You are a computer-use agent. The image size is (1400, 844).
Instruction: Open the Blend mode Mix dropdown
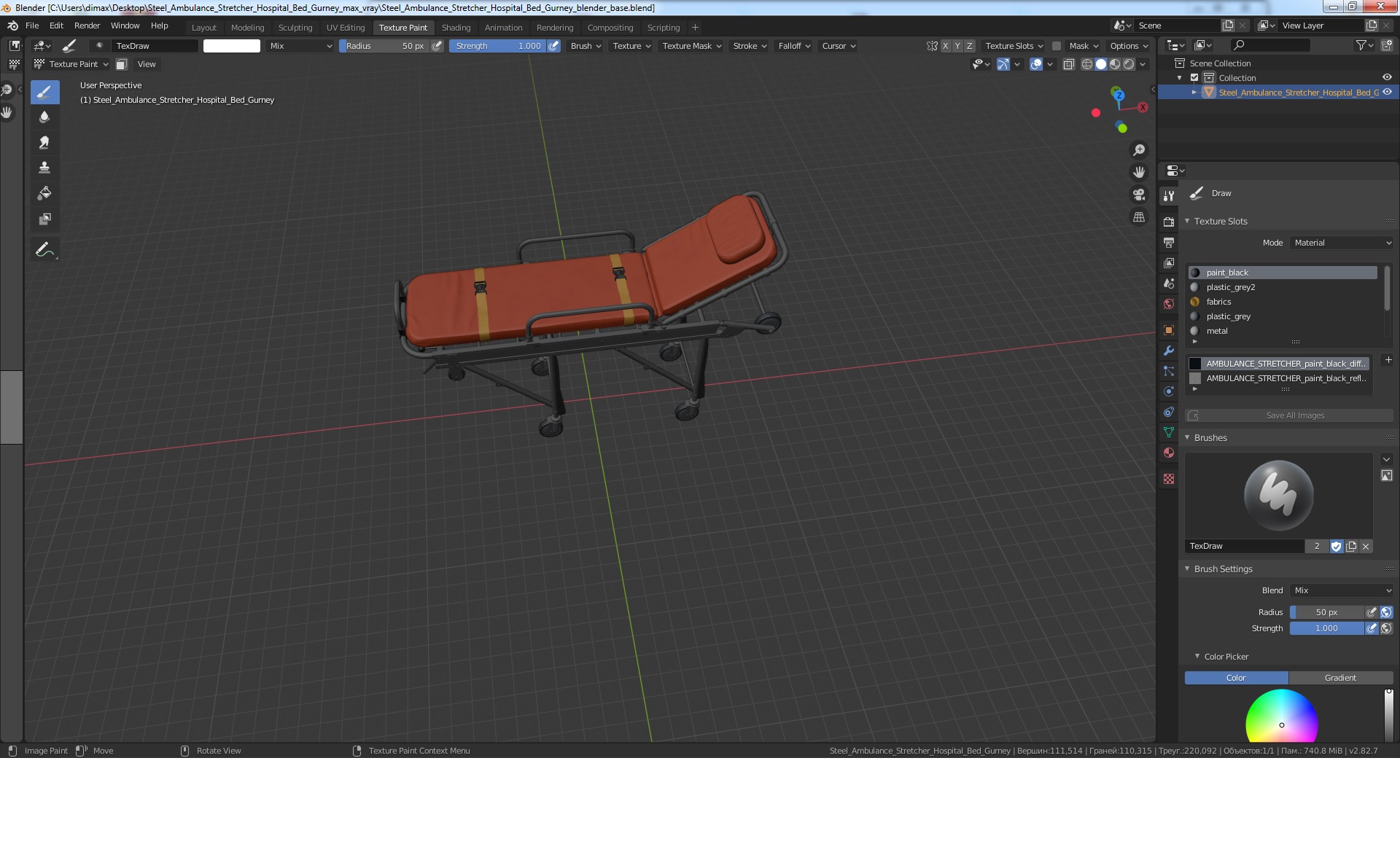[x=1342, y=590]
